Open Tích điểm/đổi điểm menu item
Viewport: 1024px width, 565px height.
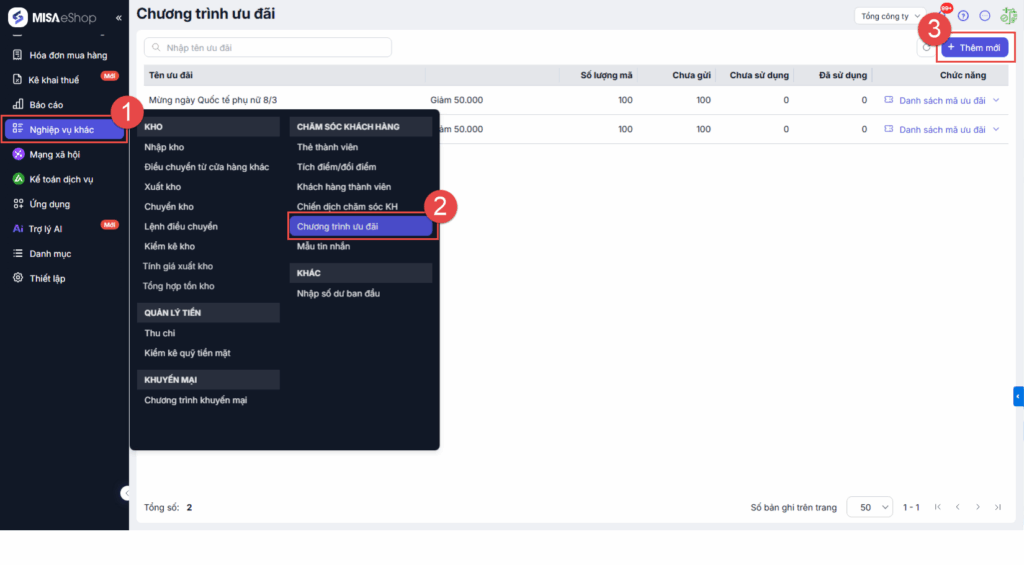(336, 167)
